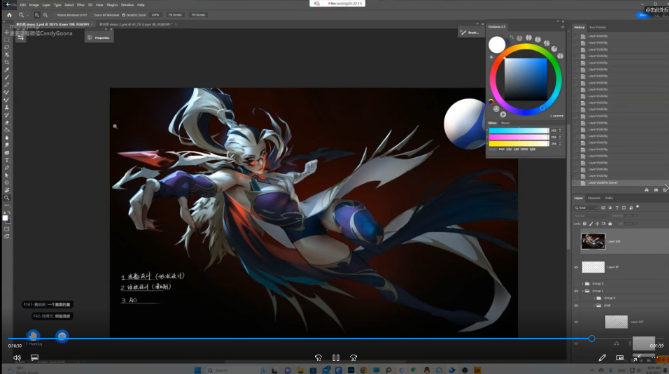
Task: Select the Rectangular Marquee tool
Action: pyautogui.click(x=6, y=40)
